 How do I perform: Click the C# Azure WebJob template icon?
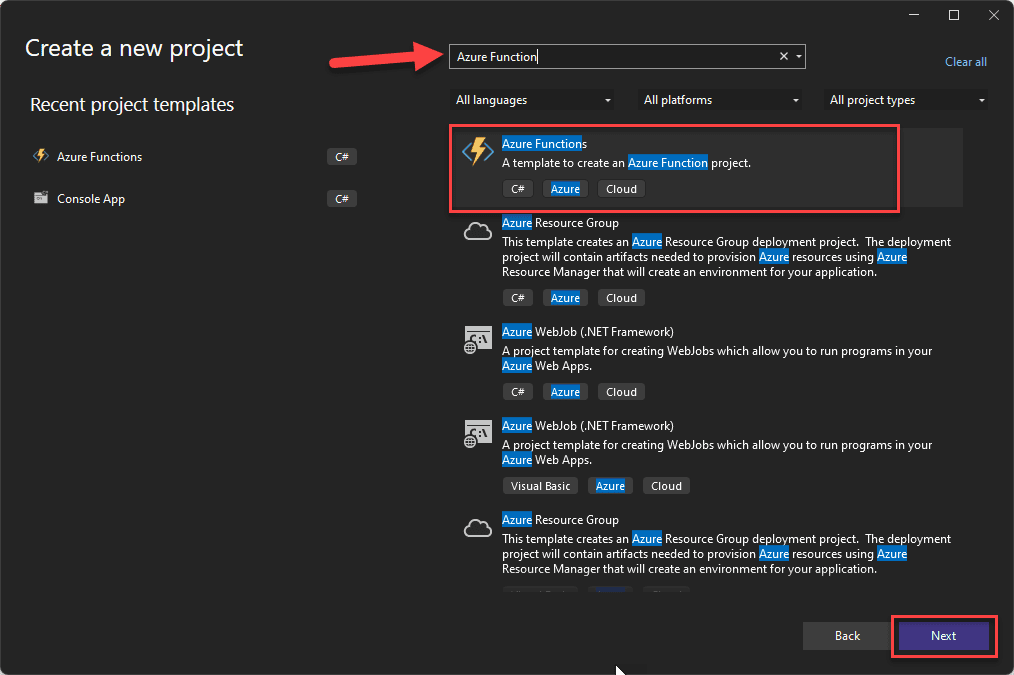coord(478,340)
